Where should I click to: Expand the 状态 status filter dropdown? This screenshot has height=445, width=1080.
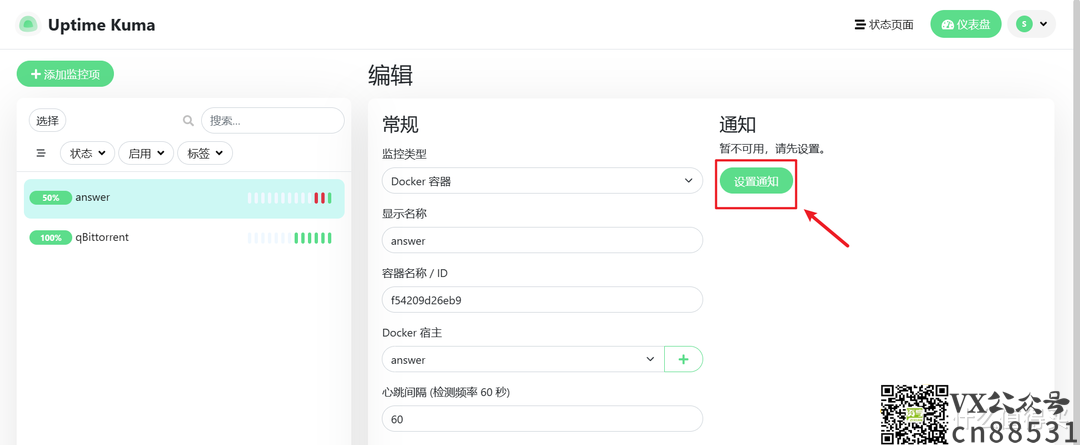[87, 153]
